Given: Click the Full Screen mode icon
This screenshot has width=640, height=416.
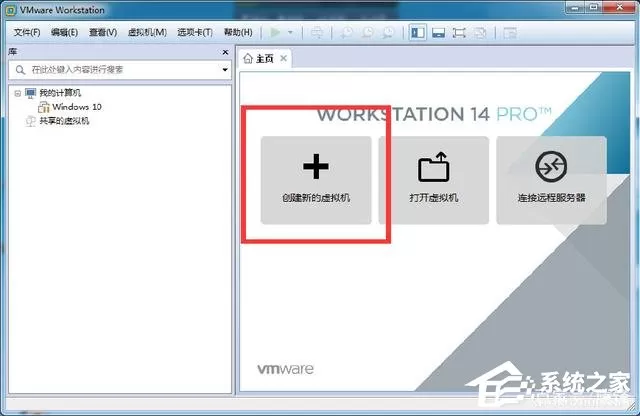Looking at the screenshot, I should 459,33.
